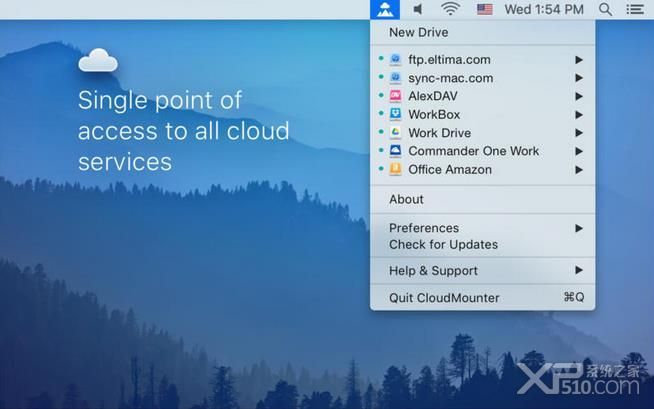The height and width of the screenshot is (409, 654).
Task: Expand the Work Drive submenu arrow
Action: 579,133
